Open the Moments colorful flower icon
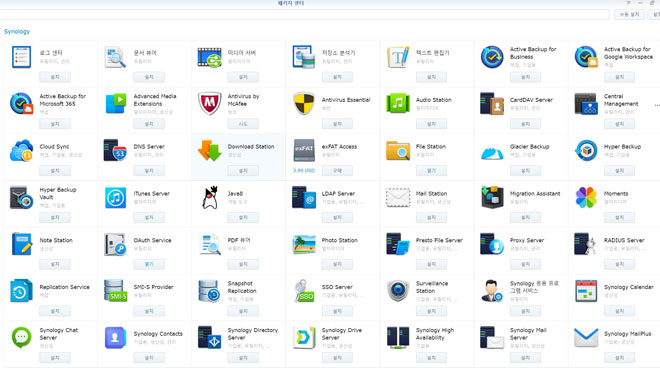The image size is (660, 368). tap(586, 197)
